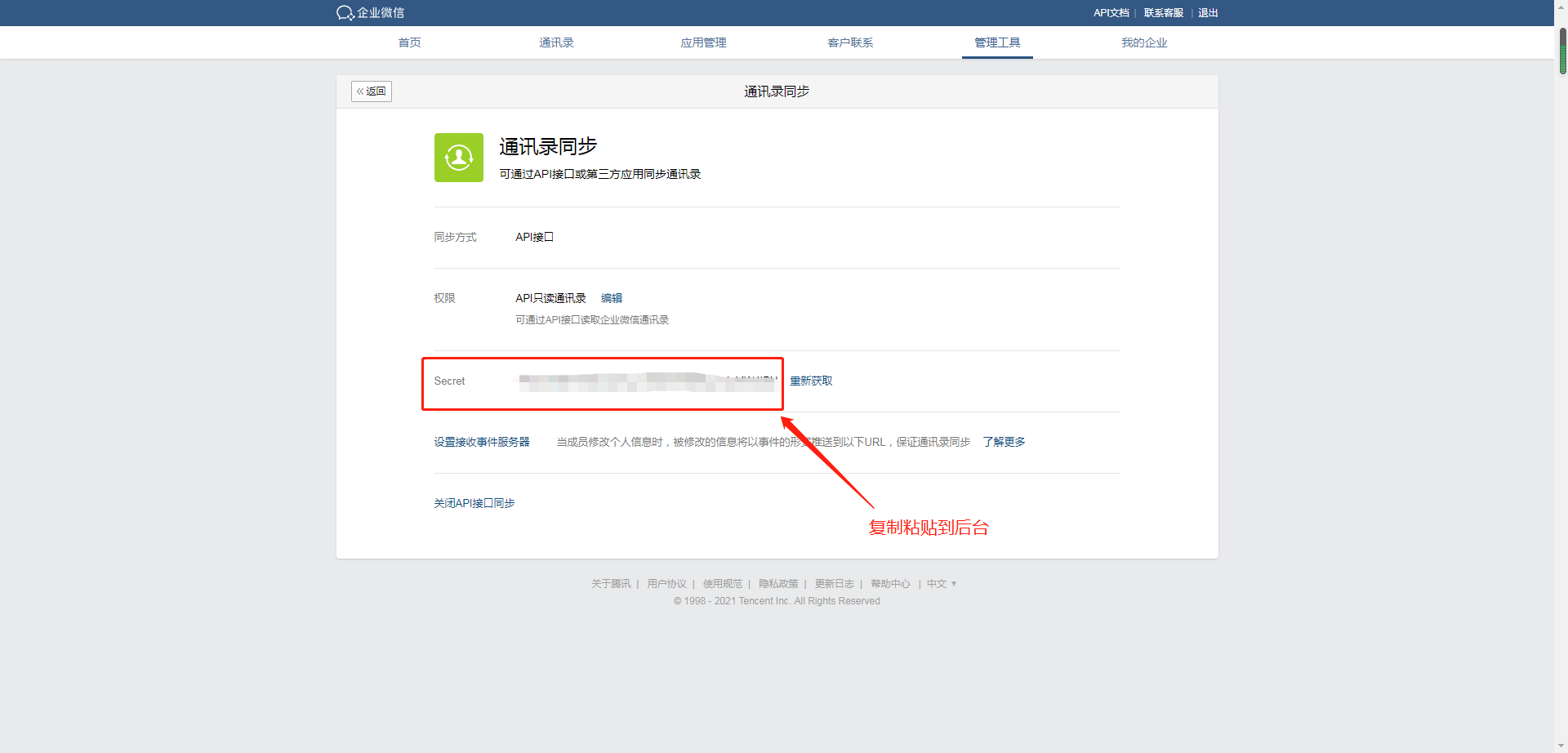Return home via 首页

click(409, 42)
